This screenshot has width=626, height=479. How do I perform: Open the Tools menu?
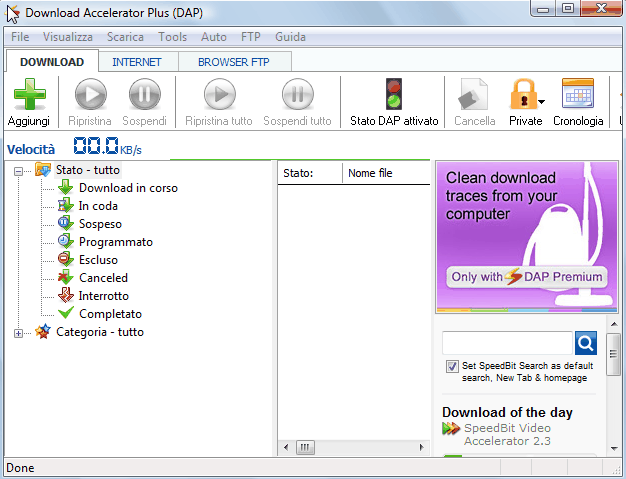[172, 37]
